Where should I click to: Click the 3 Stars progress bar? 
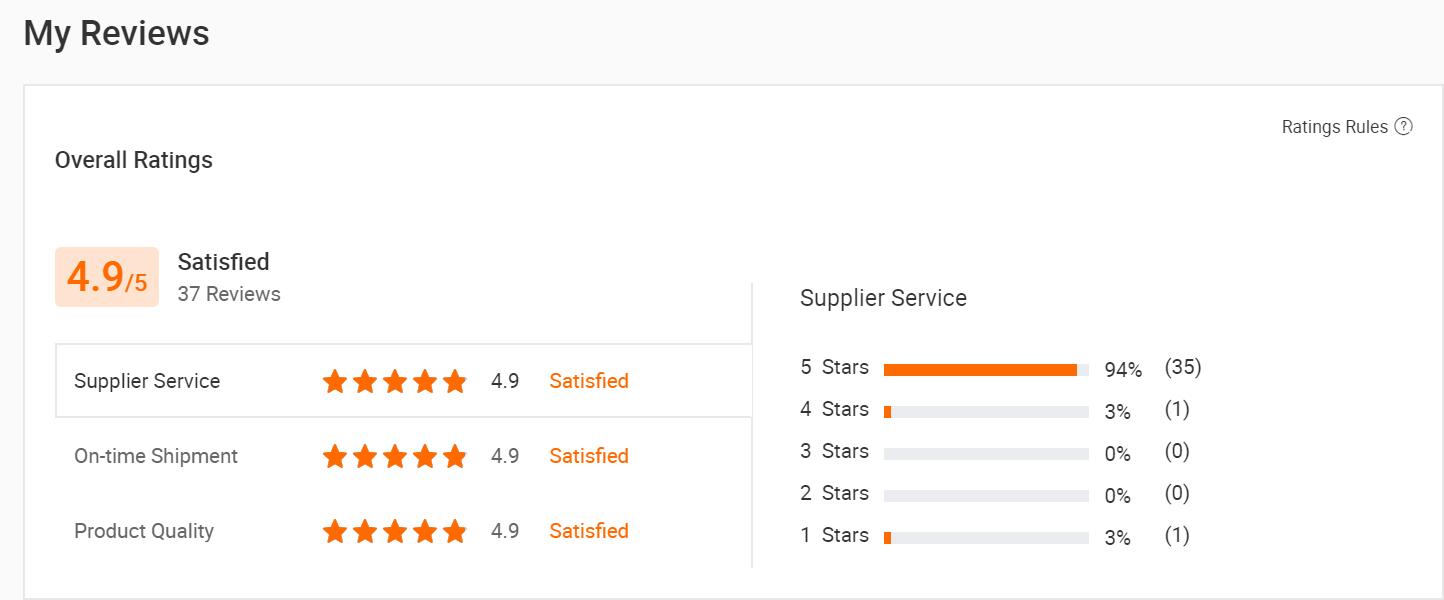(x=986, y=454)
